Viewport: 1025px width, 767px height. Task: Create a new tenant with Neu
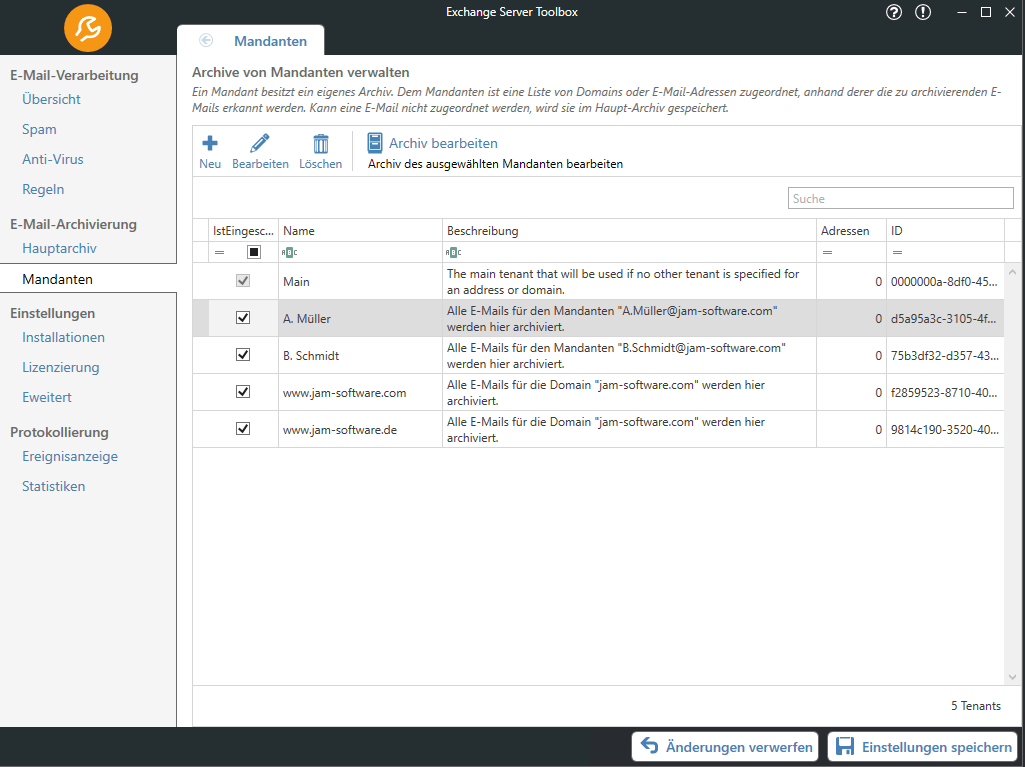tap(210, 152)
